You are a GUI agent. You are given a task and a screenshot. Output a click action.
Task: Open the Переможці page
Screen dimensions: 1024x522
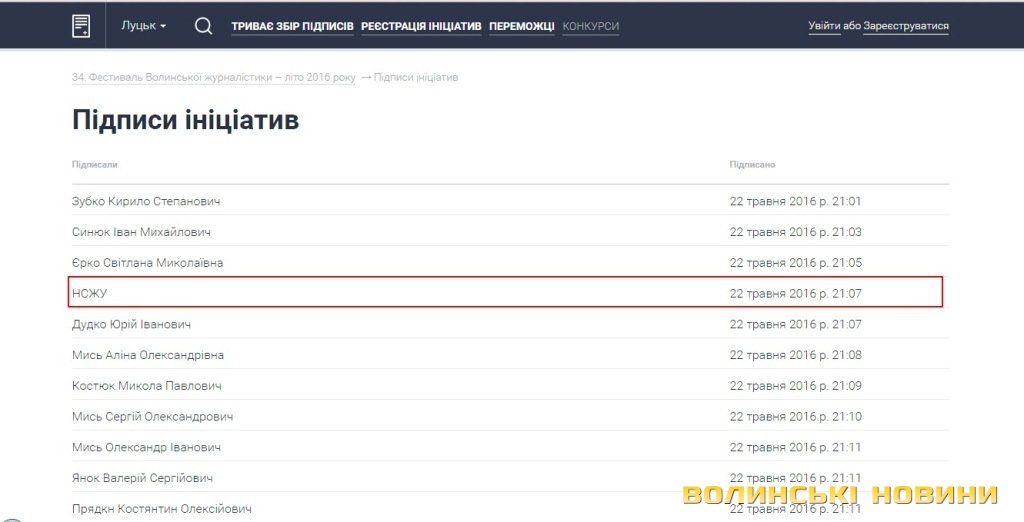click(522, 27)
